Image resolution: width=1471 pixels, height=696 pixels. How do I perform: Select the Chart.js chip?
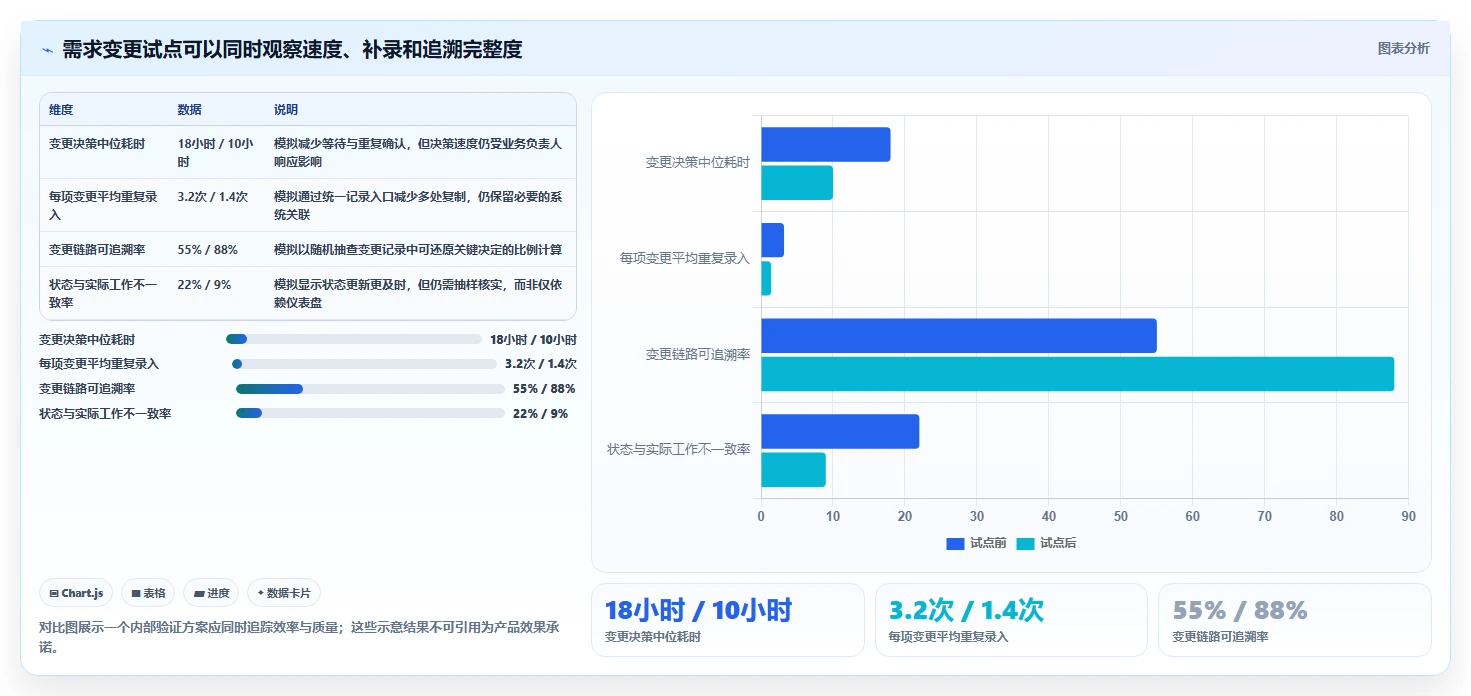[x=77, y=593]
